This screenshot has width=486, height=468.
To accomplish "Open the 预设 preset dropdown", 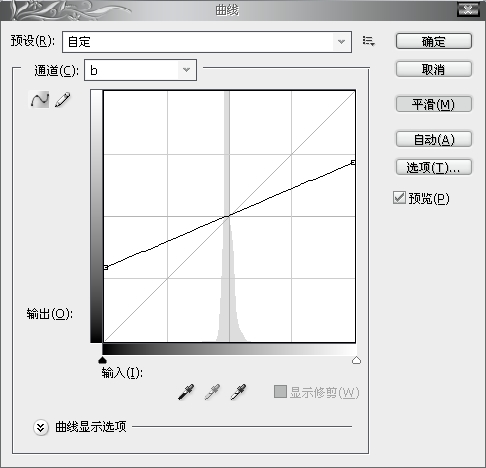I will tap(207, 42).
